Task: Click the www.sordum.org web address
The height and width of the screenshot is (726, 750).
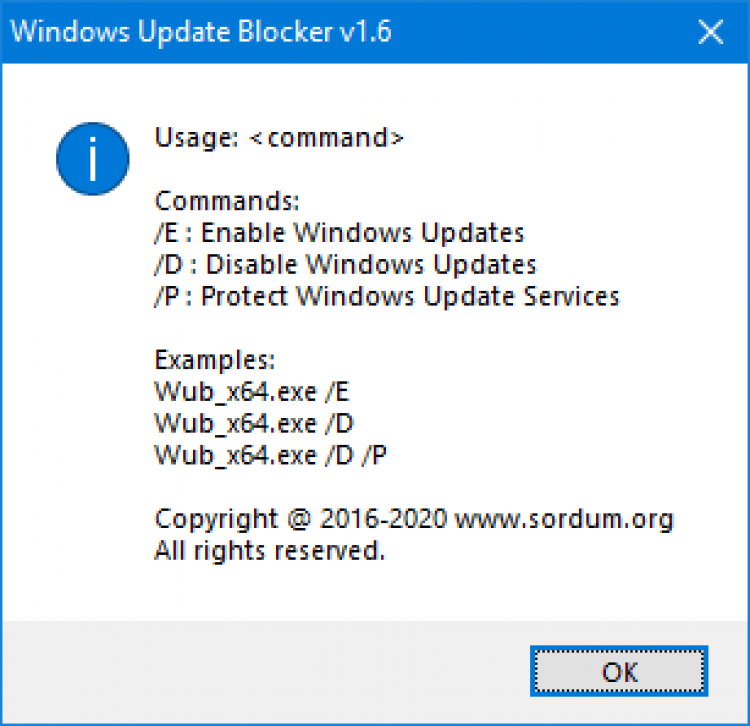Action: point(564,519)
